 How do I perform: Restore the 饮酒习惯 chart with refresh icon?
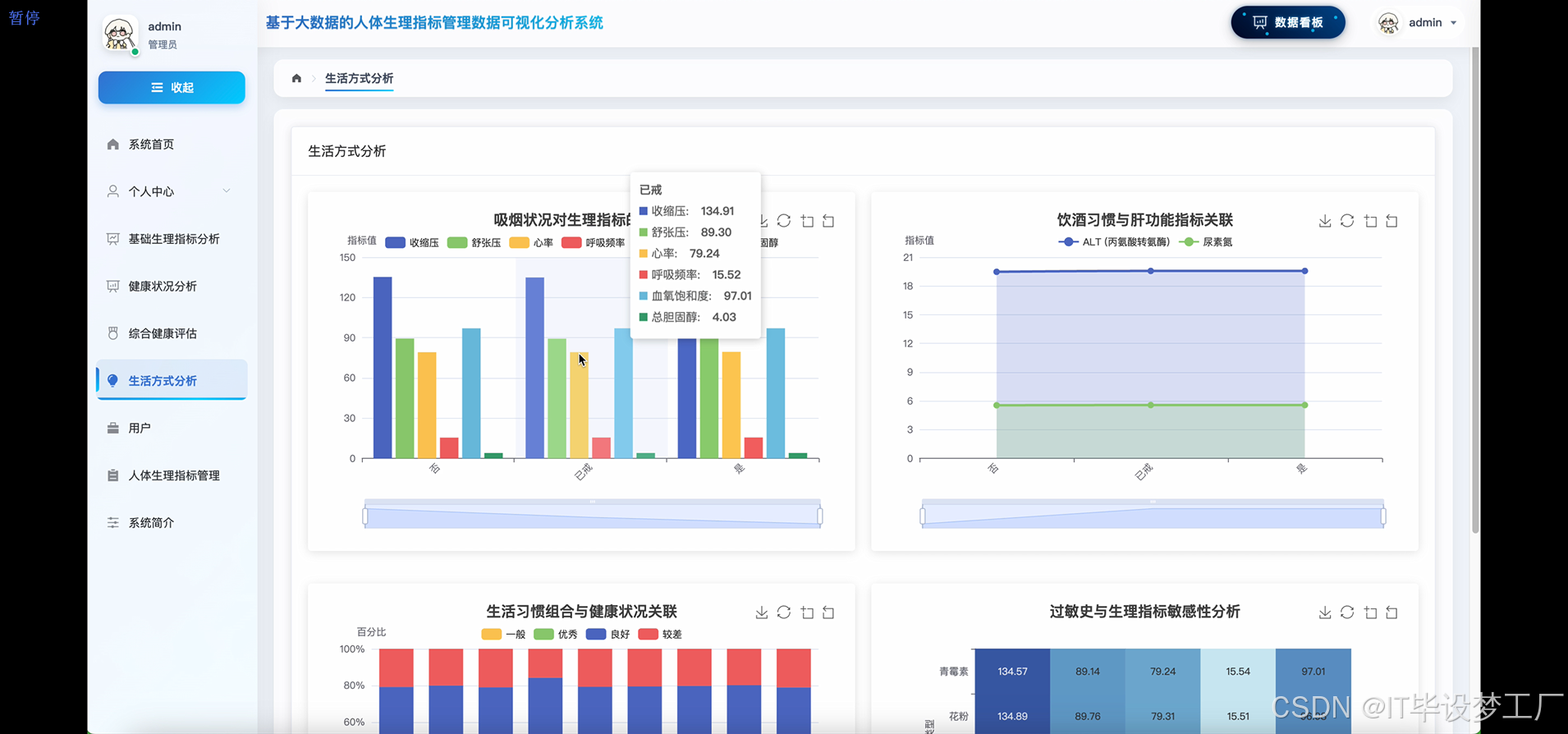pos(1347,221)
